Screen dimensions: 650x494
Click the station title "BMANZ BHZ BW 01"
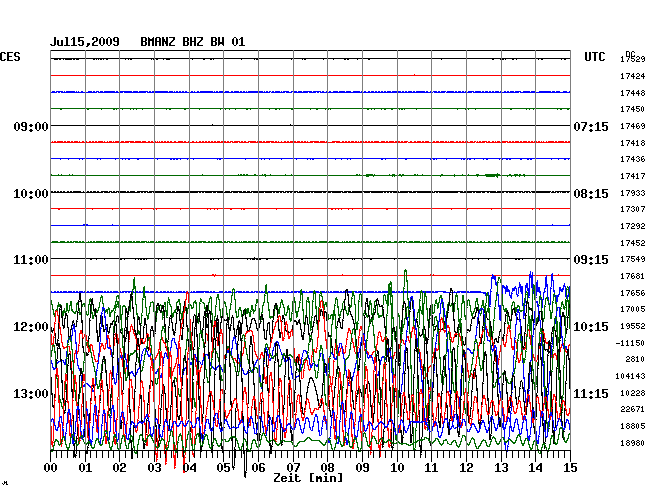(x=193, y=42)
